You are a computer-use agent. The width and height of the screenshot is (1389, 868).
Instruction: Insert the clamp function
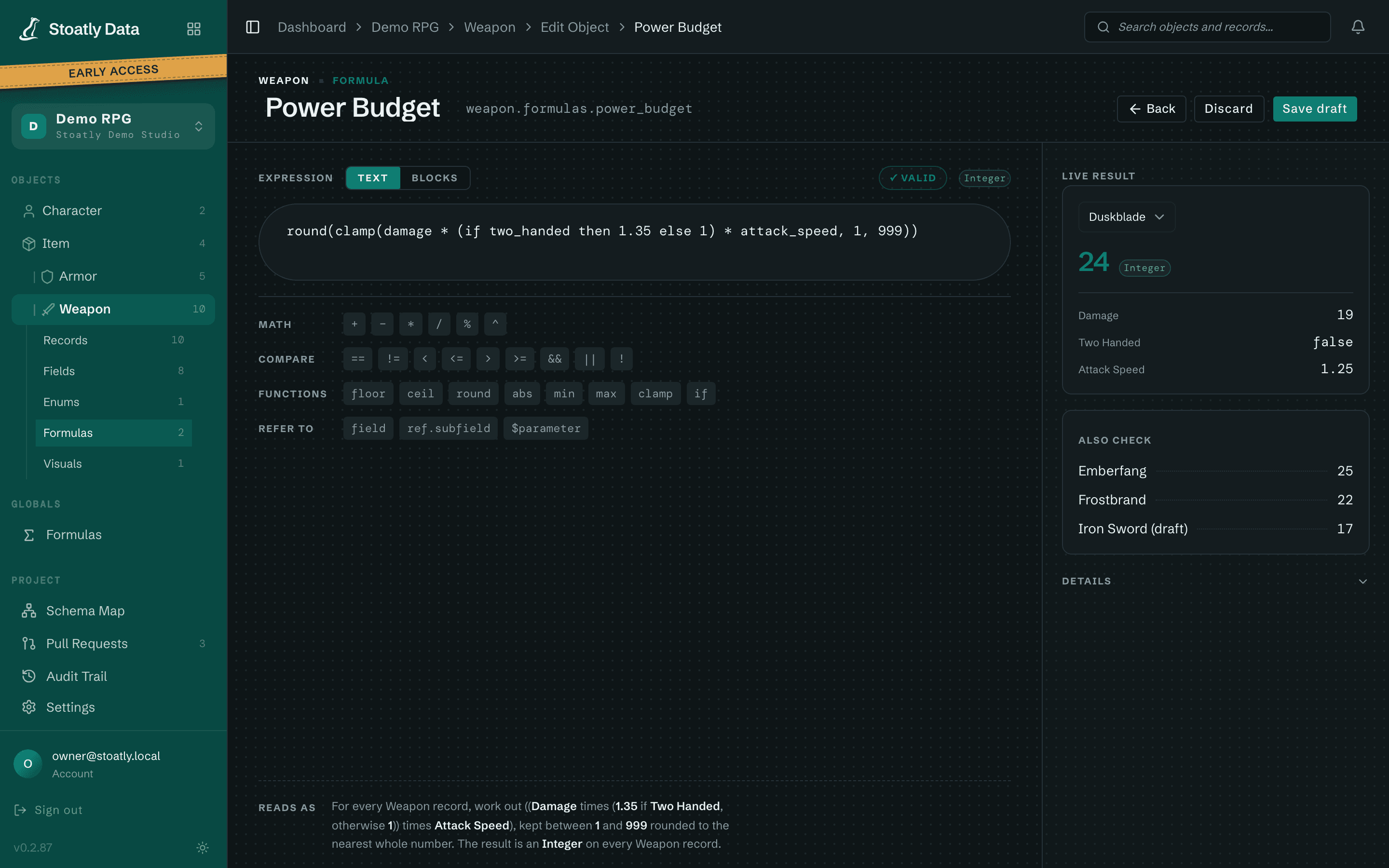coord(655,394)
